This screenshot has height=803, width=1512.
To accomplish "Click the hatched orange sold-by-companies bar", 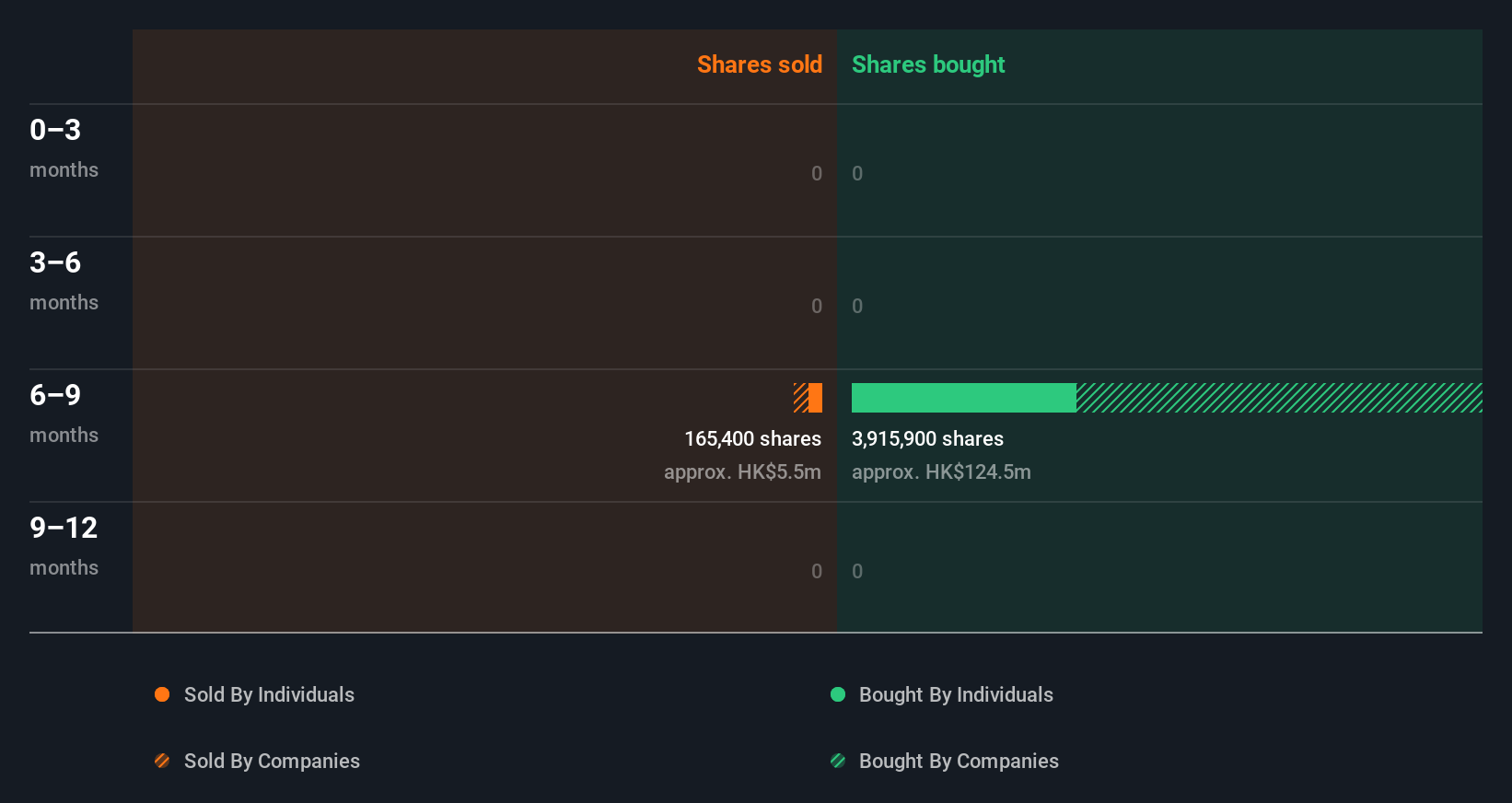I will [x=801, y=398].
